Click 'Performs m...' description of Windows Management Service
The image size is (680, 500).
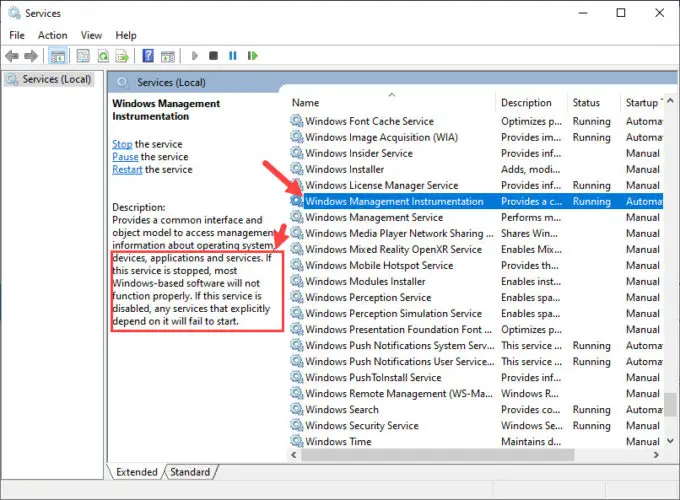click(x=531, y=217)
